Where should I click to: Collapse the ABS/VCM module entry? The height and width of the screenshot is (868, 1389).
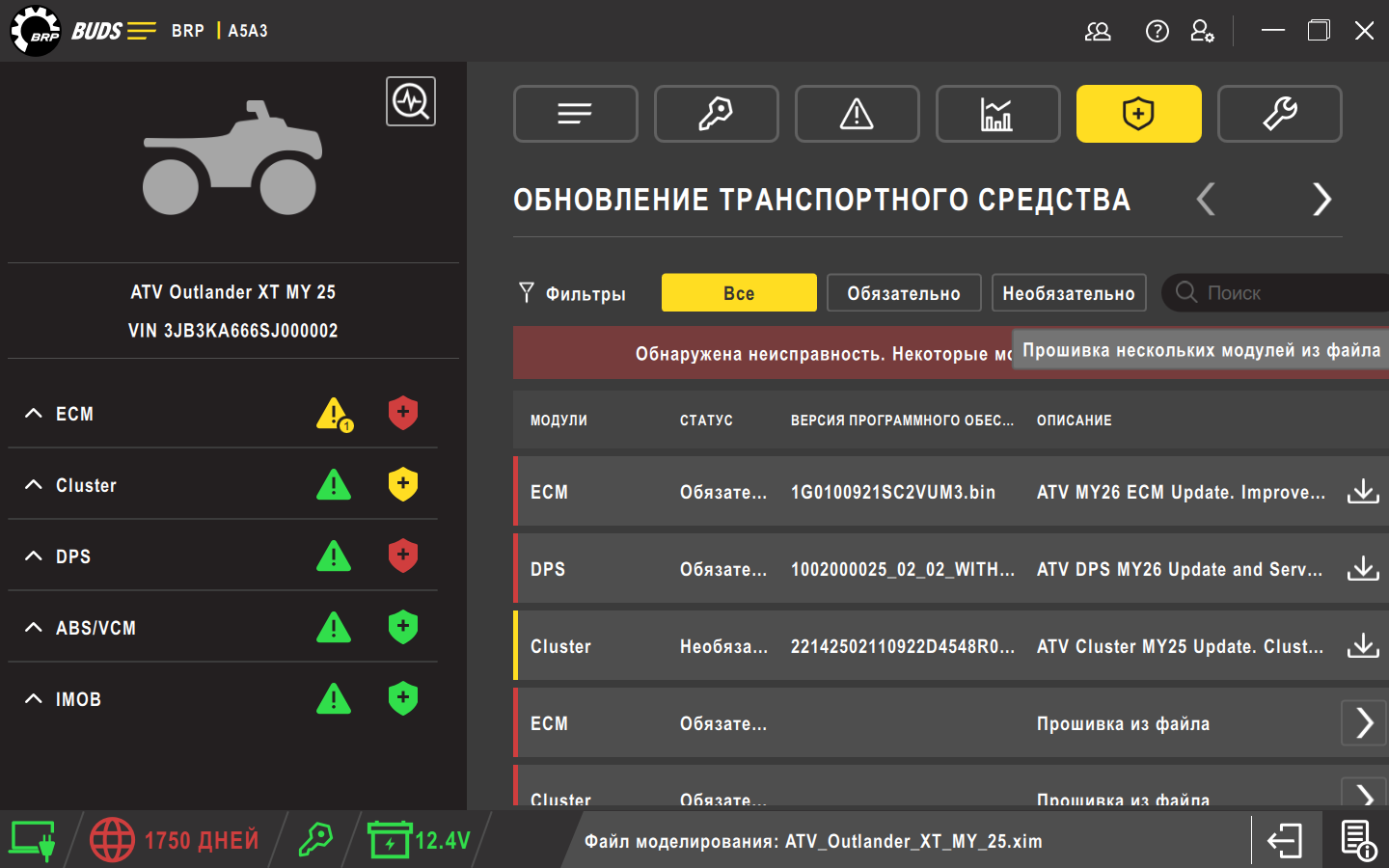click(34, 627)
